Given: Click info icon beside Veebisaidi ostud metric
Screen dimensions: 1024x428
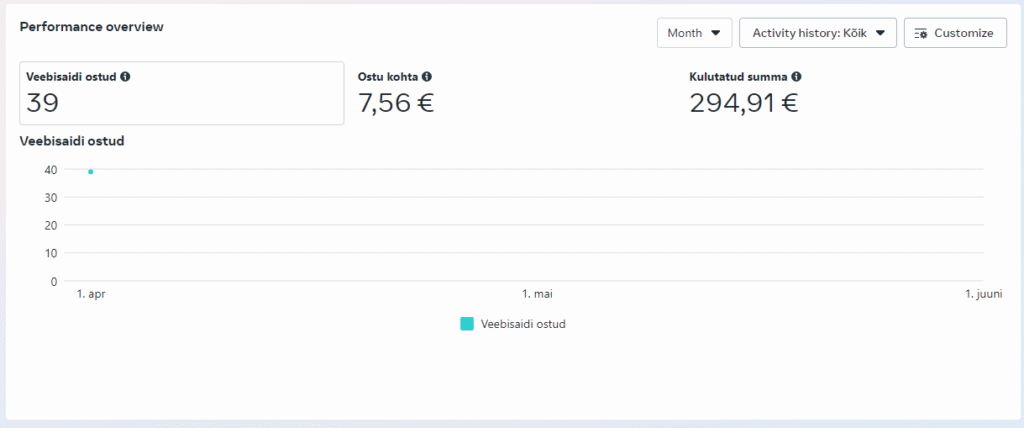Looking at the screenshot, I should (125, 76).
